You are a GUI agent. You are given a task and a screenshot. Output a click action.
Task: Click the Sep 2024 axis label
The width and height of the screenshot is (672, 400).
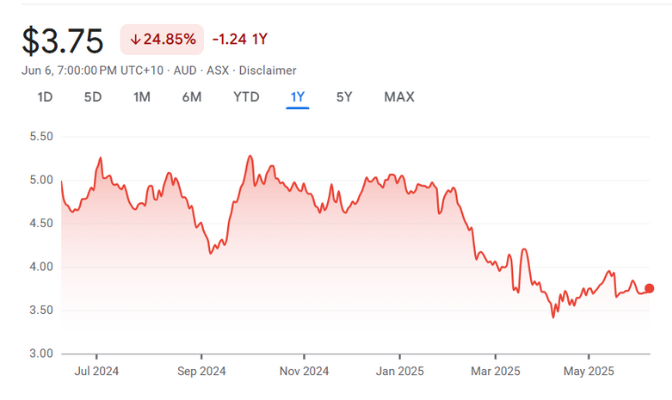coord(200,372)
